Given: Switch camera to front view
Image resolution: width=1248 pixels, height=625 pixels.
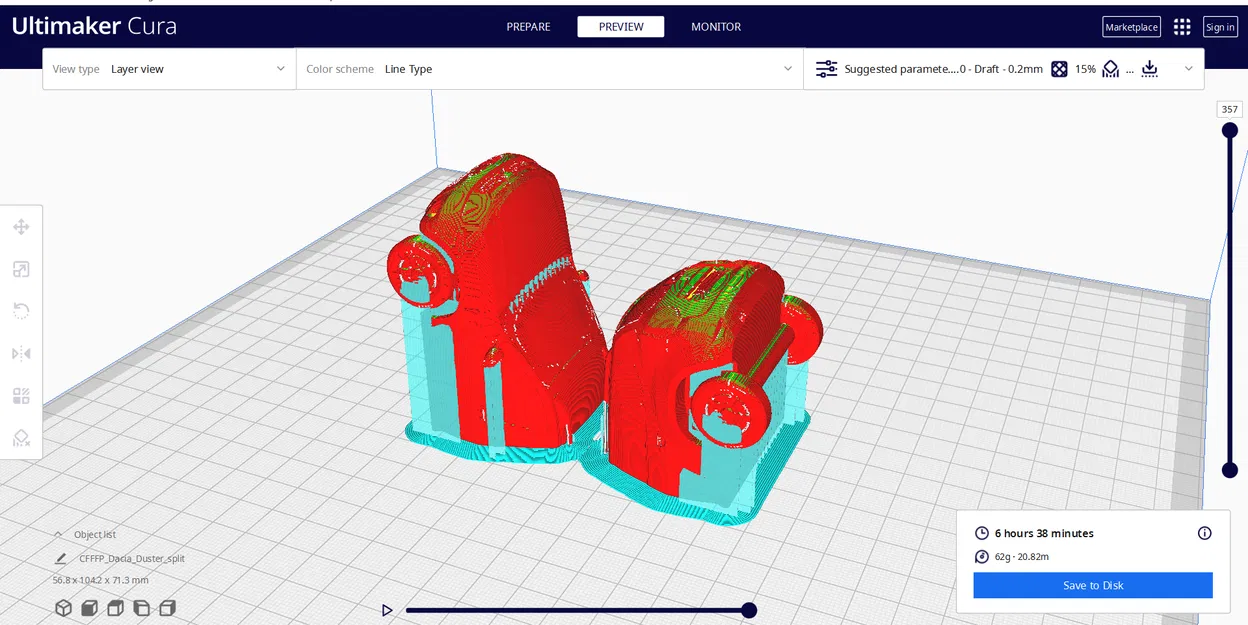Looking at the screenshot, I should point(88,608).
